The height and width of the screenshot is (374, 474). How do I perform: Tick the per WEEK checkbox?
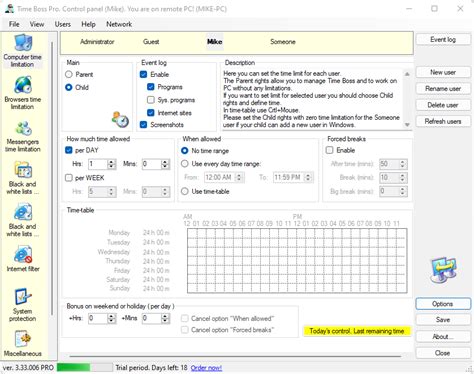pos(69,178)
